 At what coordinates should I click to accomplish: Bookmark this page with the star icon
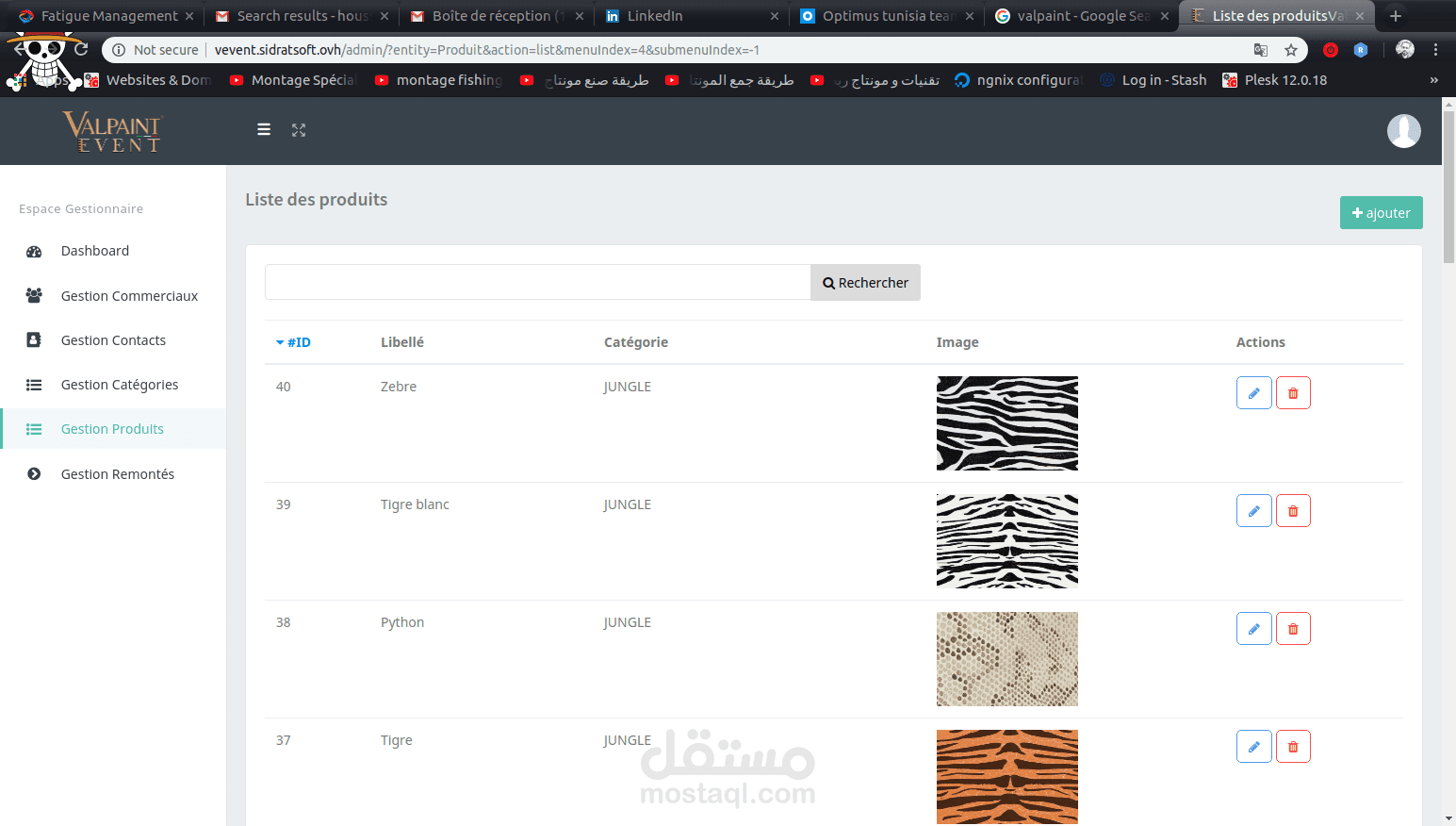pyautogui.click(x=1290, y=50)
